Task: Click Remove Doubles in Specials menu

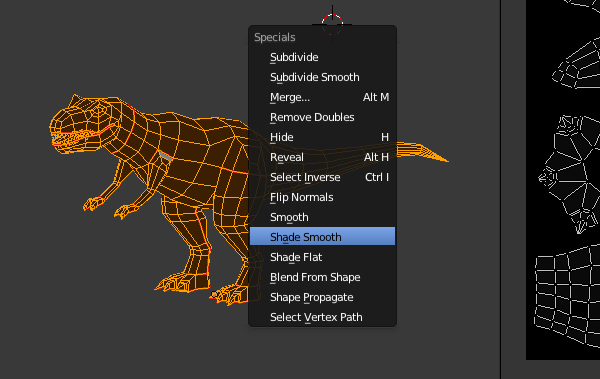Action: 322,117
